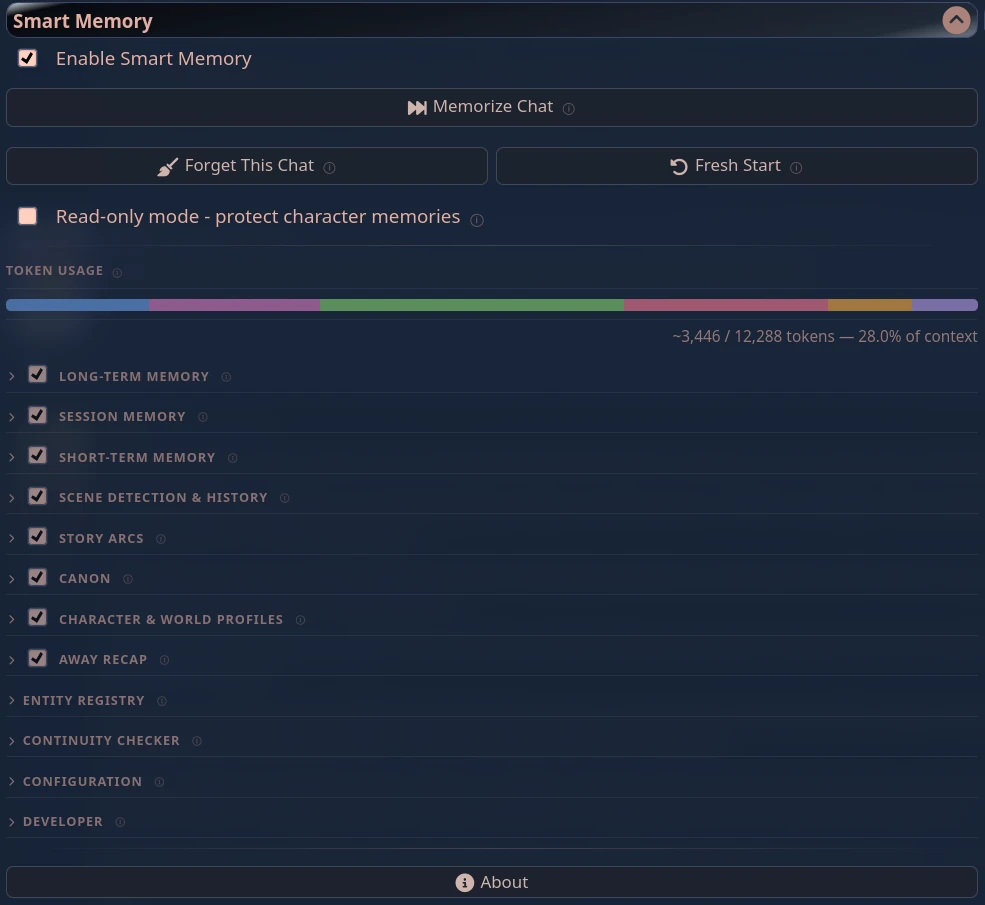This screenshot has height=905, width=985.
Task: Click the info icon beside Short-Term Memory
Action: click(x=232, y=458)
